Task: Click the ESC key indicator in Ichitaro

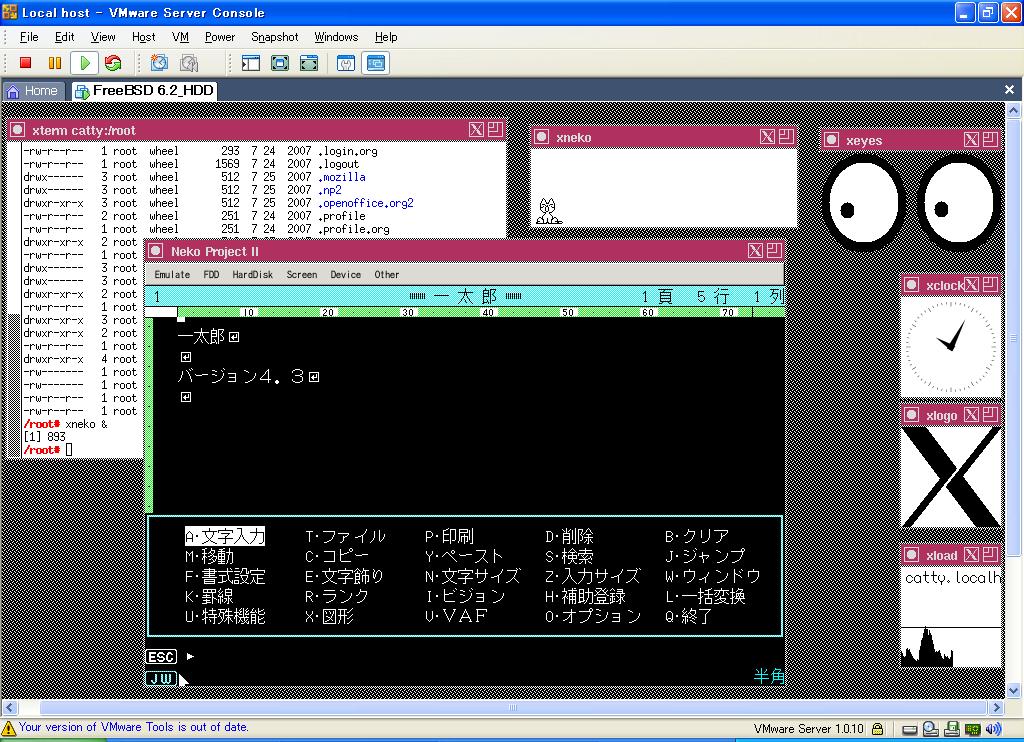Action: [x=161, y=656]
